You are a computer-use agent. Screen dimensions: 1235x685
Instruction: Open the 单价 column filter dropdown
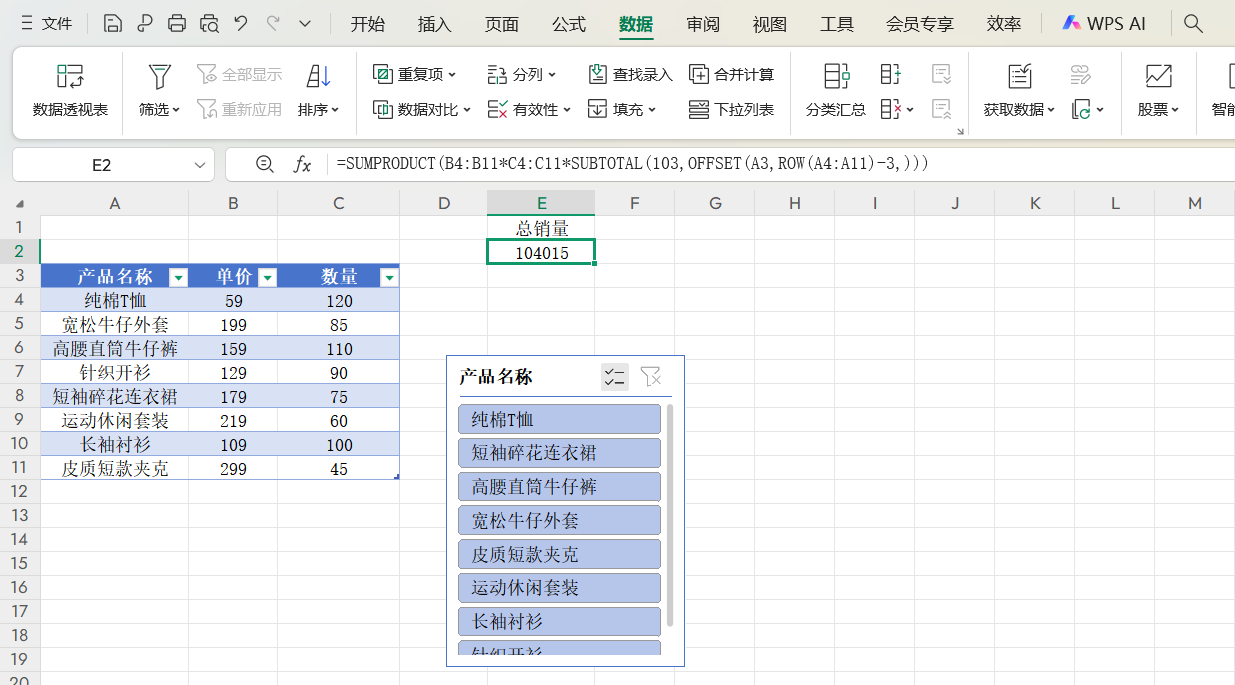pos(266,276)
